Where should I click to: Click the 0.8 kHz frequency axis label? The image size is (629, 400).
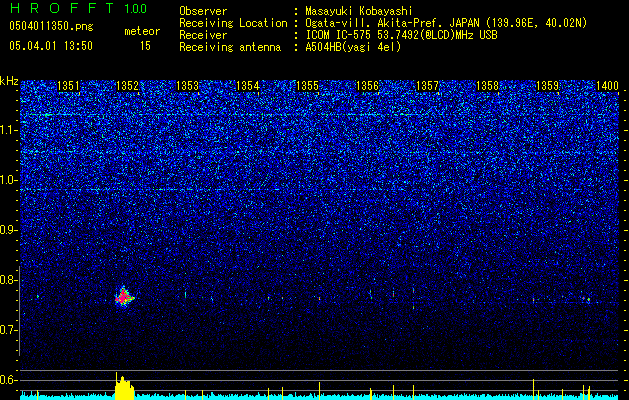pyautogui.click(x=9, y=280)
